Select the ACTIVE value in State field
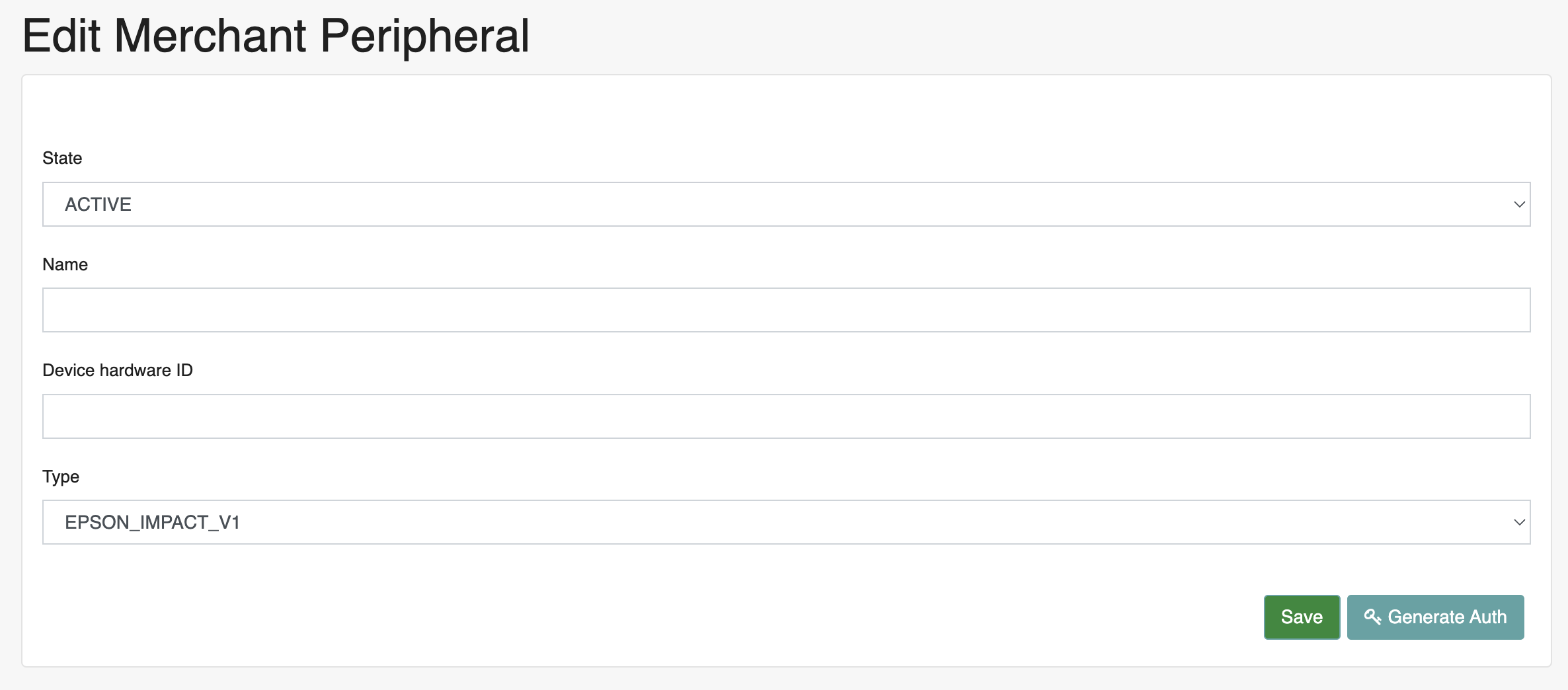The image size is (1568, 690). 98,204
